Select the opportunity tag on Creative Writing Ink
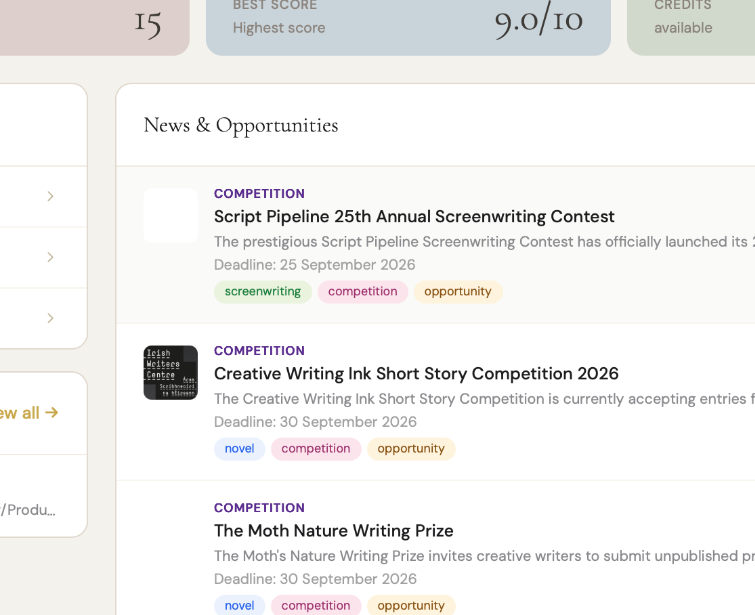Image resolution: width=755 pixels, height=615 pixels. tap(411, 449)
